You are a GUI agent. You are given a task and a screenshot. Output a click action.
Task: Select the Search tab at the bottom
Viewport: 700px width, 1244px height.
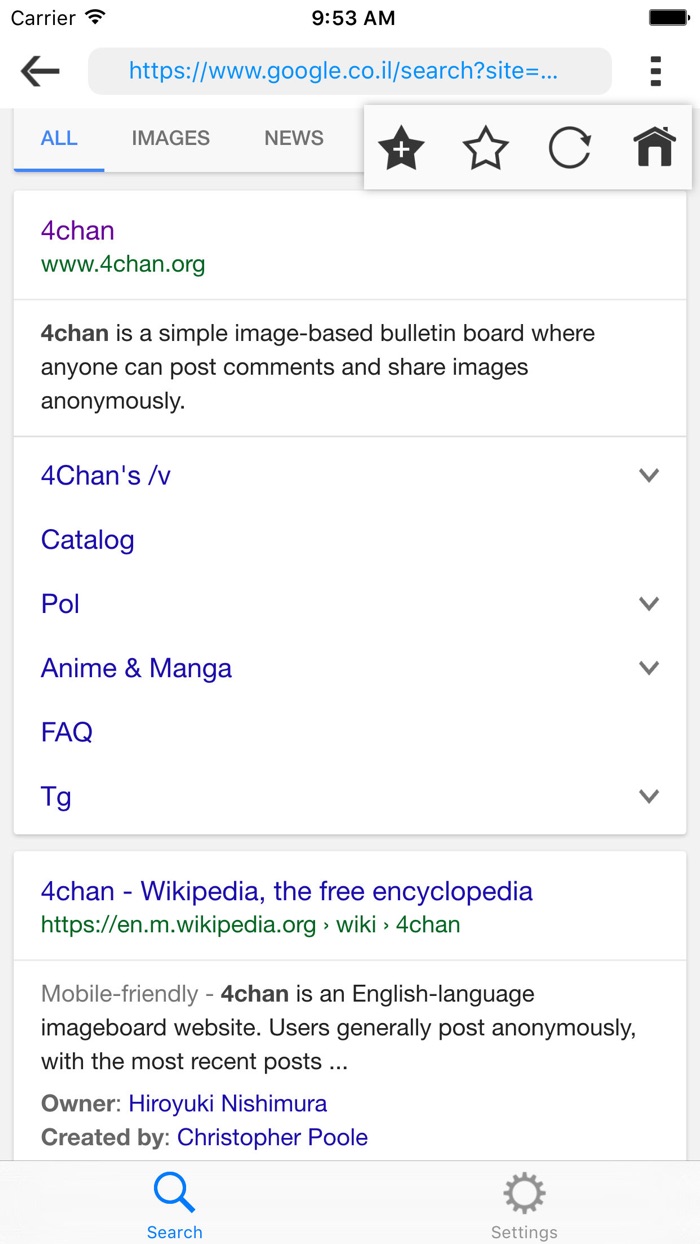click(x=174, y=1201)
